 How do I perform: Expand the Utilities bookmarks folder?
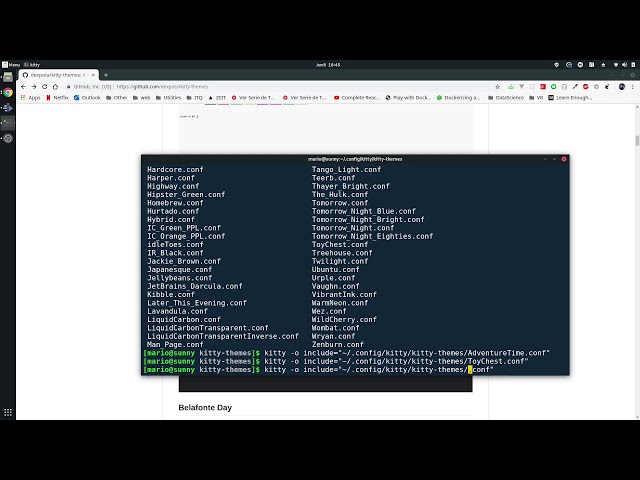(168, 98)
